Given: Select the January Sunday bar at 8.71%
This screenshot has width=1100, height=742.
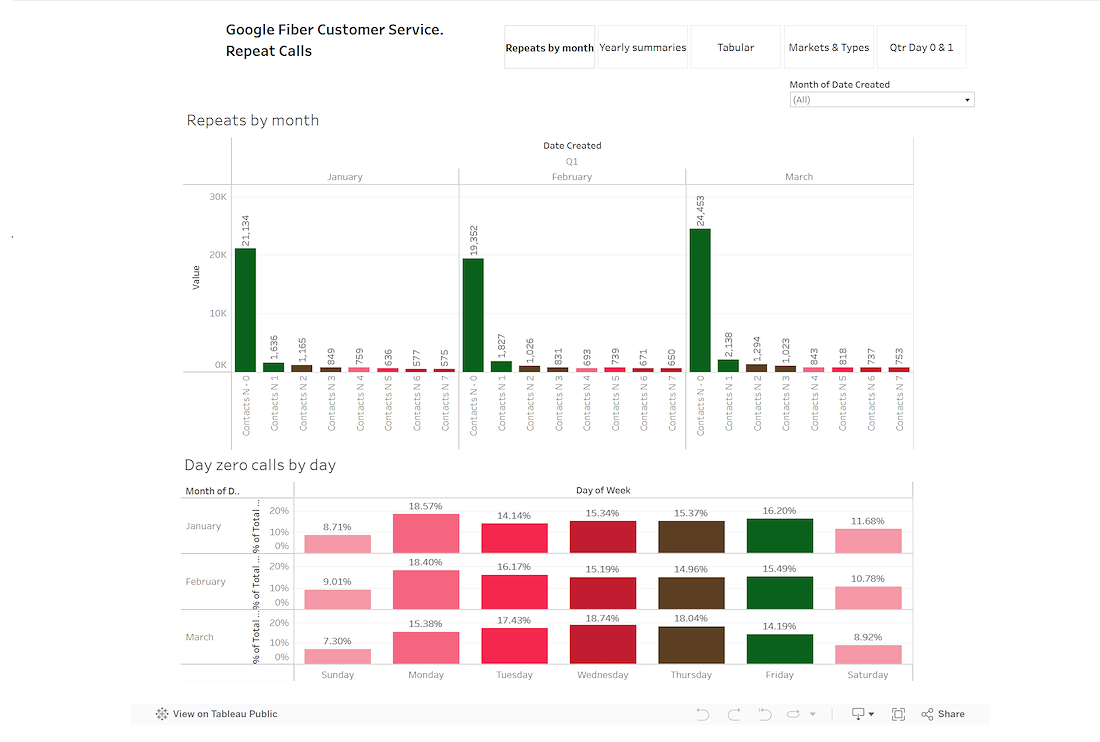Looking at the screenshot, I should pyautogui.click(x=337, y=544).
